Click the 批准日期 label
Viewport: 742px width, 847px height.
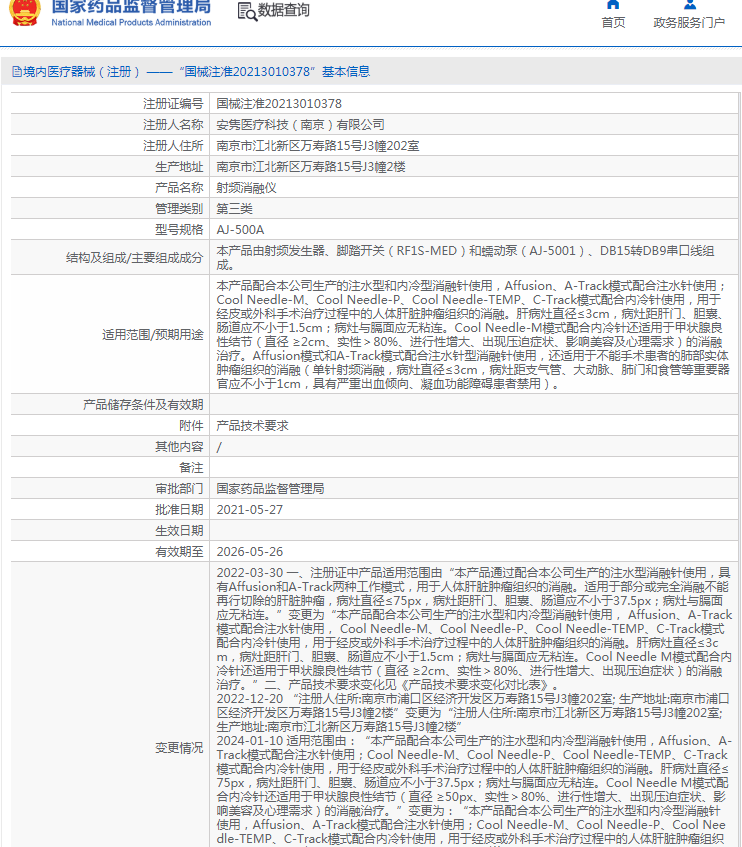click(x=179, y=510)
